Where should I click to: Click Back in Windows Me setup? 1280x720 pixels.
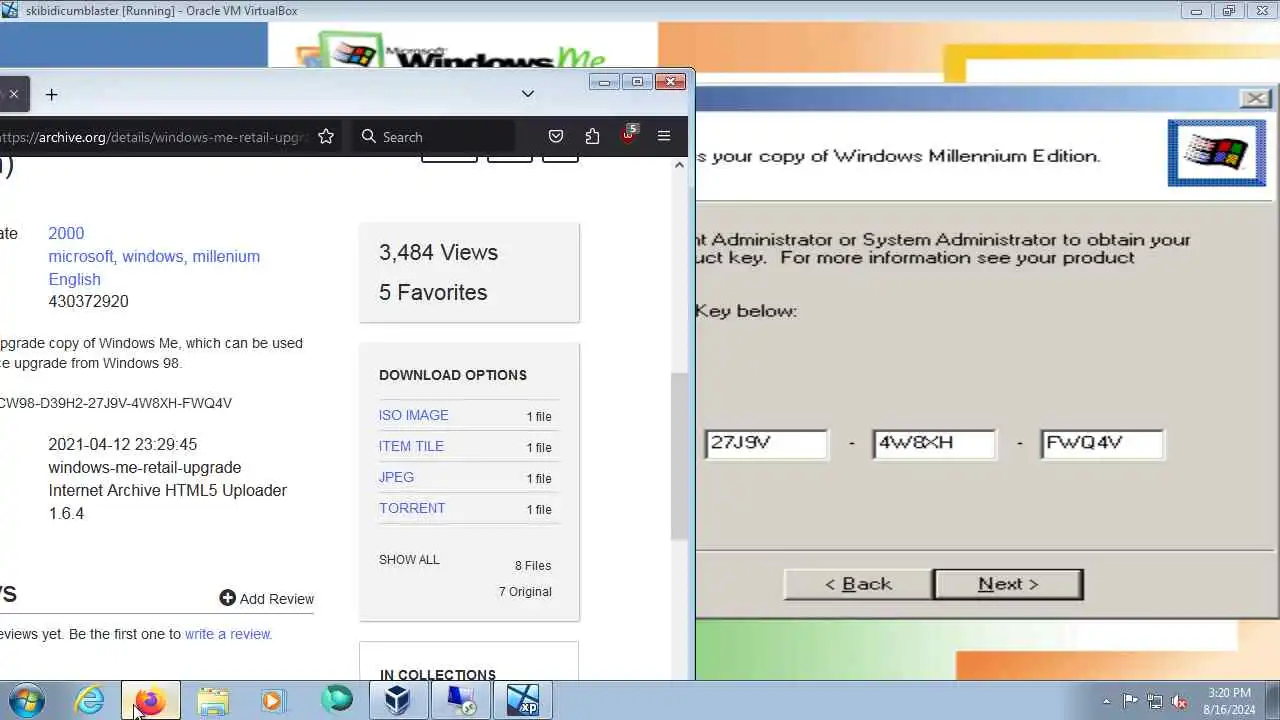[858, 585]
